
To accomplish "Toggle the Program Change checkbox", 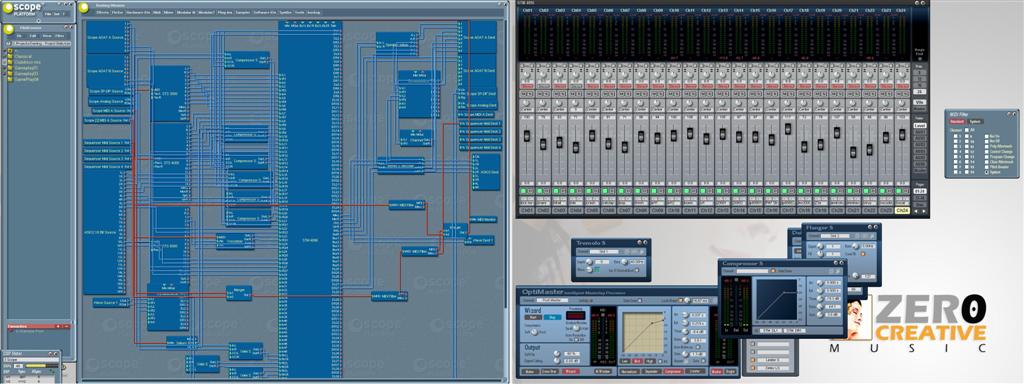I will coord(987,157).
